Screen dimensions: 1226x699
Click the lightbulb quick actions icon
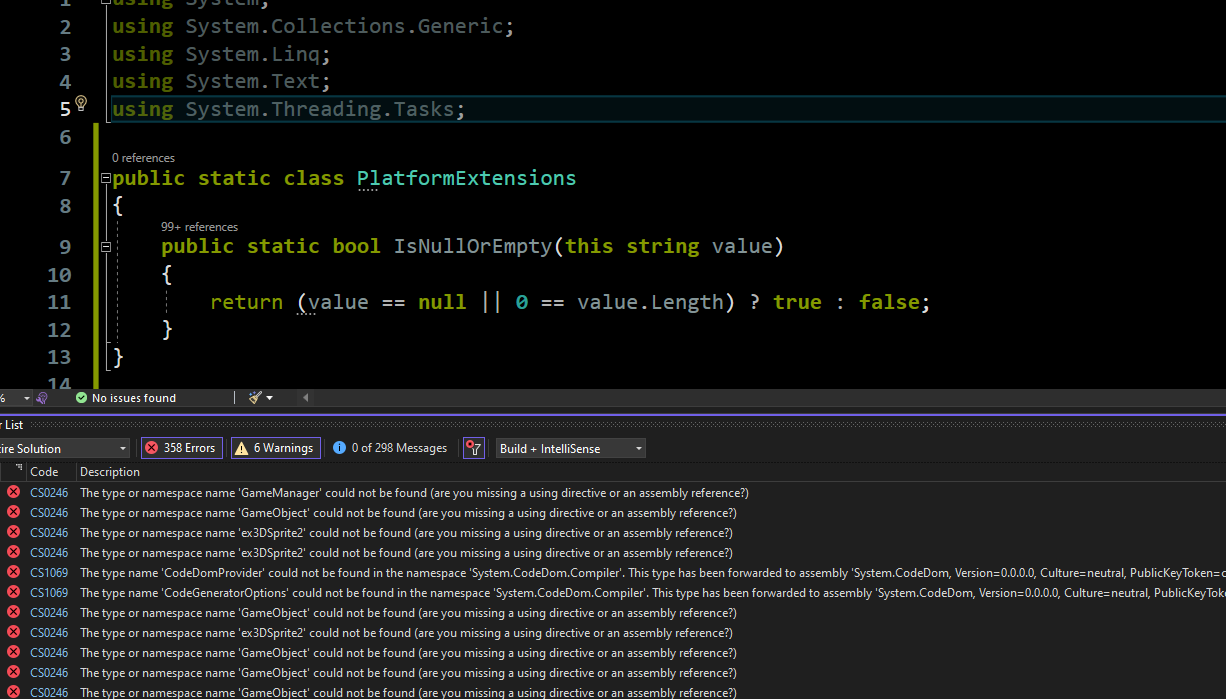point(82,103)
